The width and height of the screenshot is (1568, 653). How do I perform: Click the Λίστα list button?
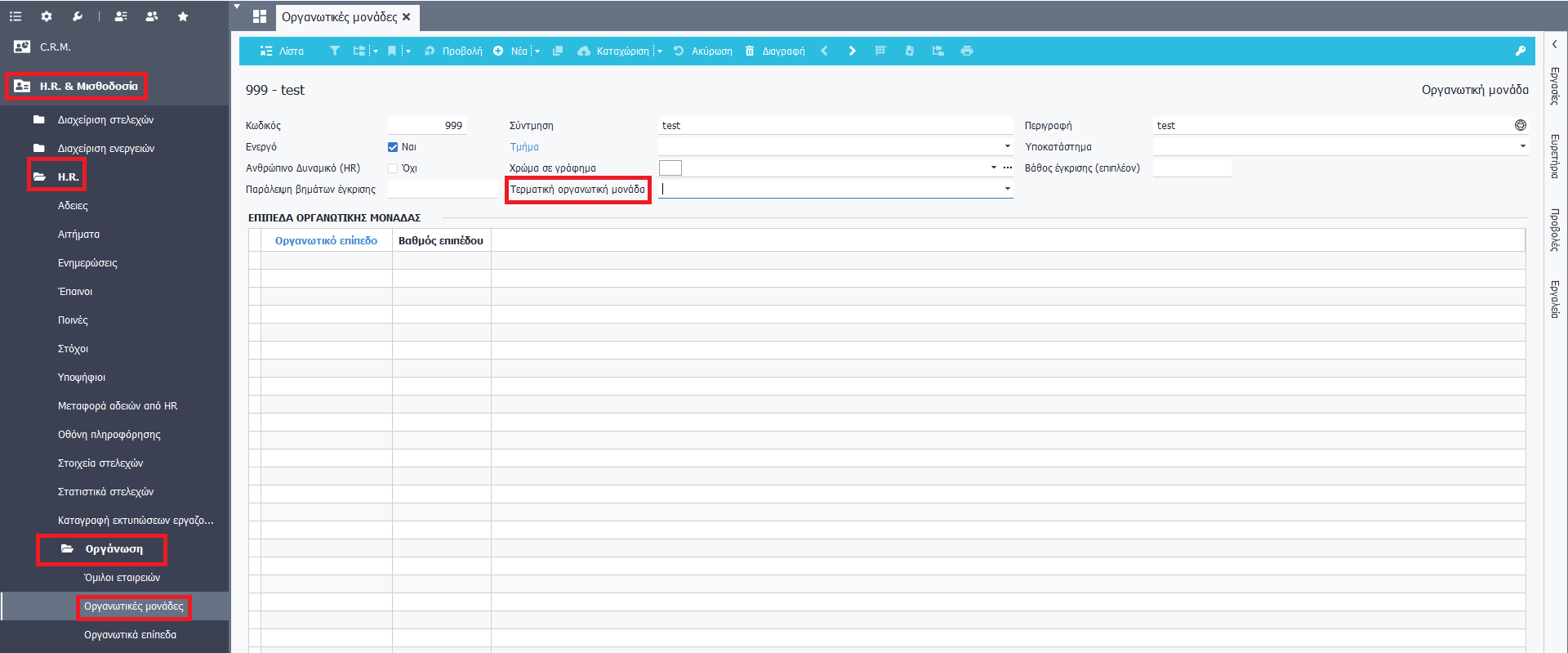[x=282, y=51]
